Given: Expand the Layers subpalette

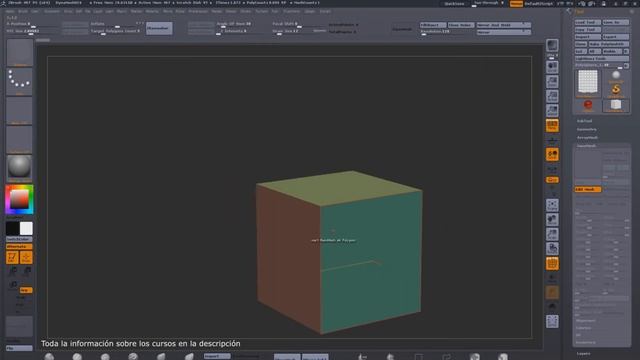Looking at the screenshot, I should tap(584, 353).
